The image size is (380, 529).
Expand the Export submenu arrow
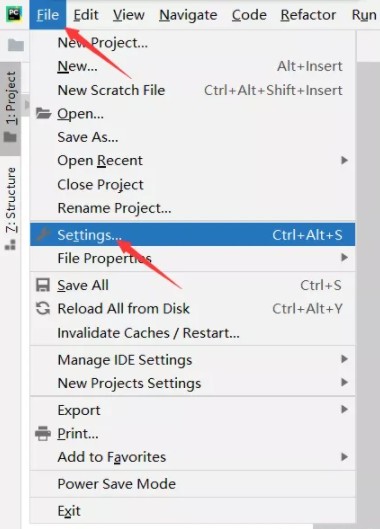tap(344, 410)
